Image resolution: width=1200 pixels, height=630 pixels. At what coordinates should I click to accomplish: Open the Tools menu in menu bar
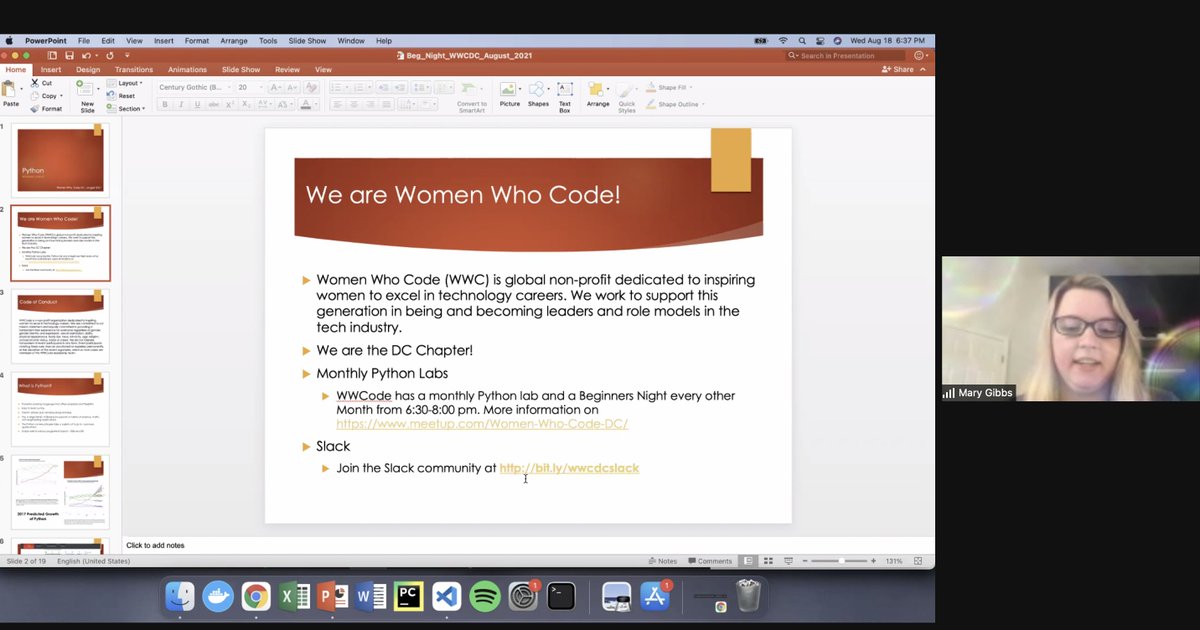tap(268, 41)
